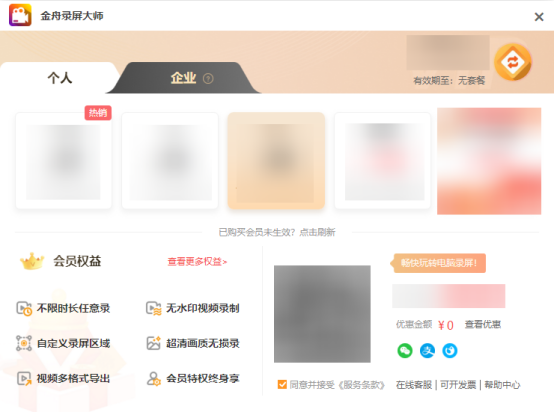Open the 《服务条款》 terms link

[x=360, y=385]
